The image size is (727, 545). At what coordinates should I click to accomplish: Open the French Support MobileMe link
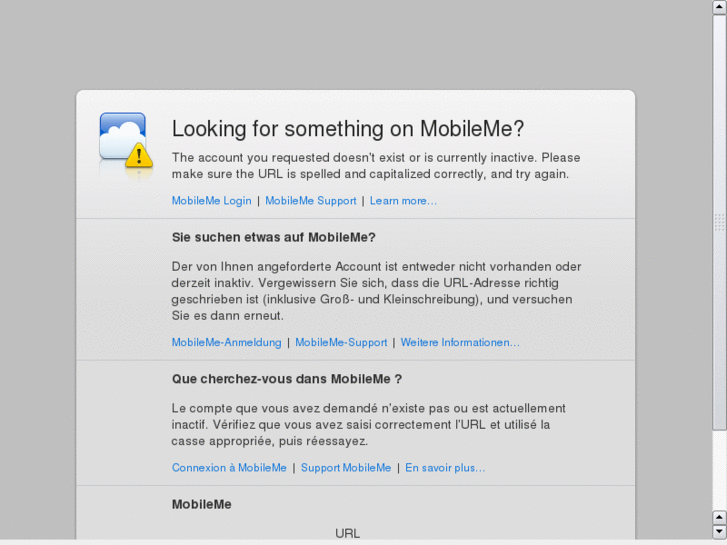pos(346,468)
